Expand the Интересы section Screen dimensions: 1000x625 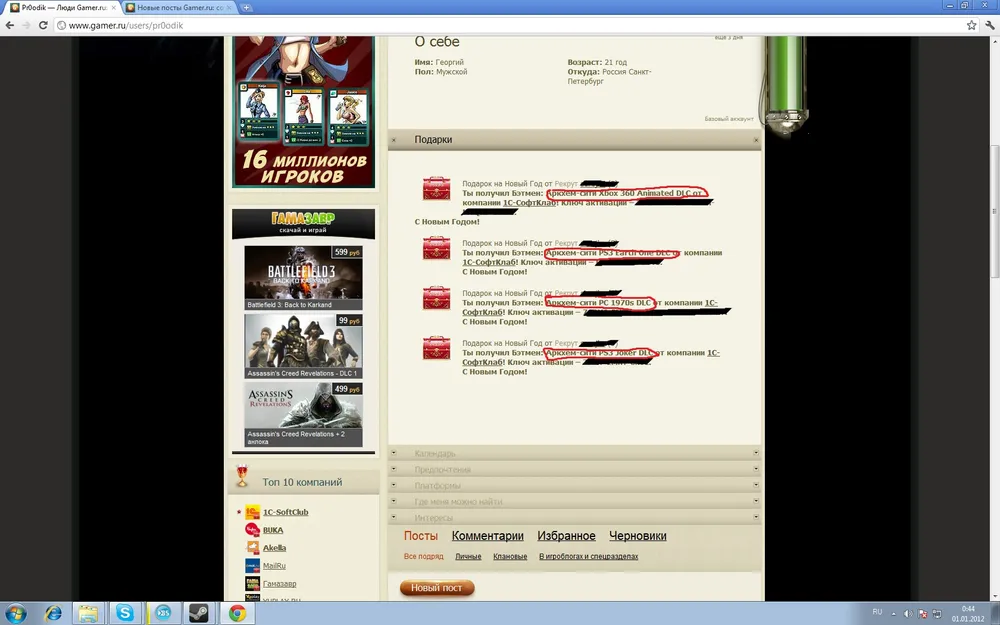click(434, 517)
